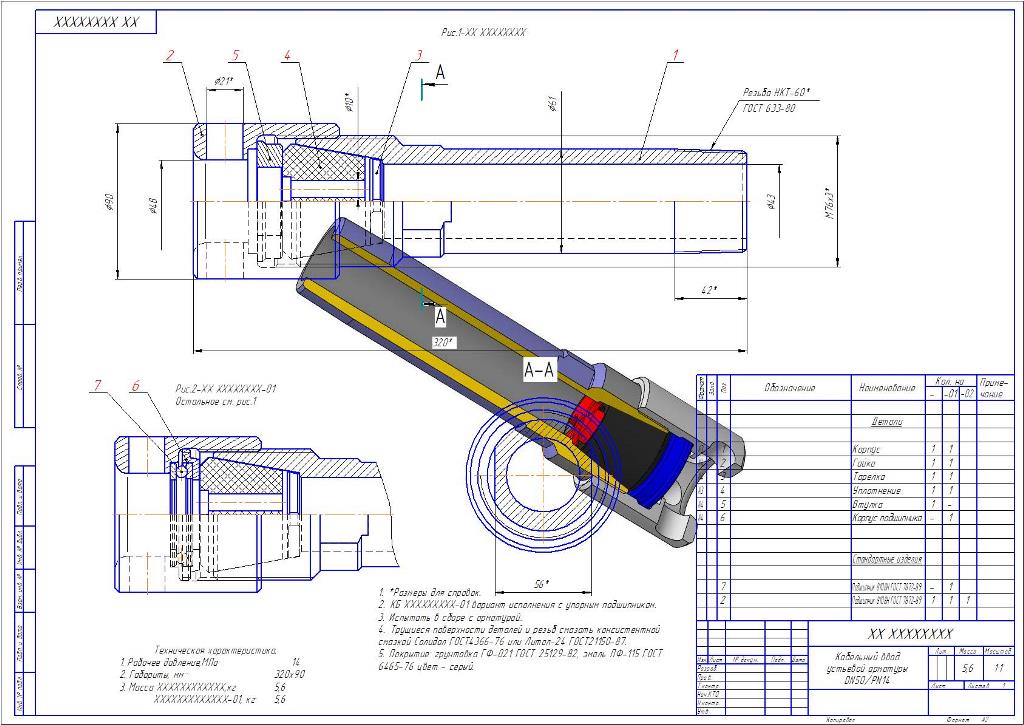1024x725 pixels.
Task: Select the 320x90 overall dimensions value
Action: [x=287, y=674]
